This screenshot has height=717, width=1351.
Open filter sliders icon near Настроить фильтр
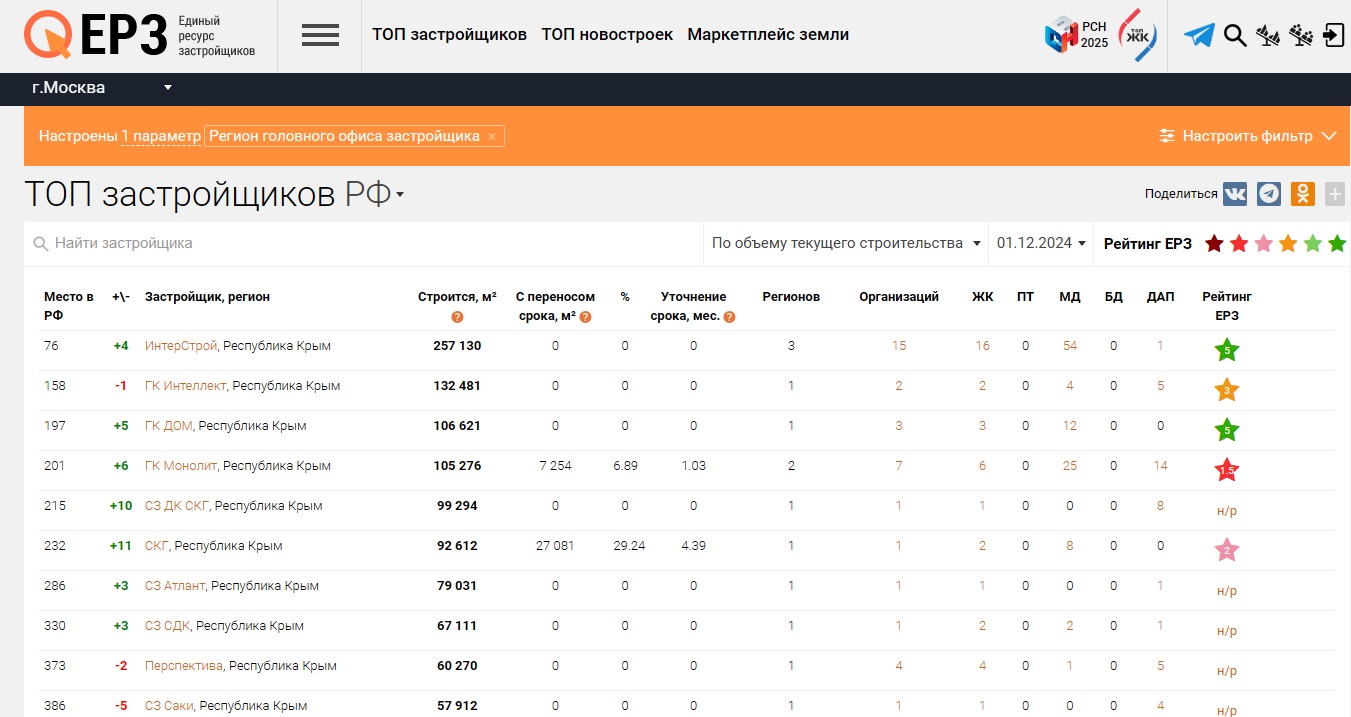(x=1167, y=136)
